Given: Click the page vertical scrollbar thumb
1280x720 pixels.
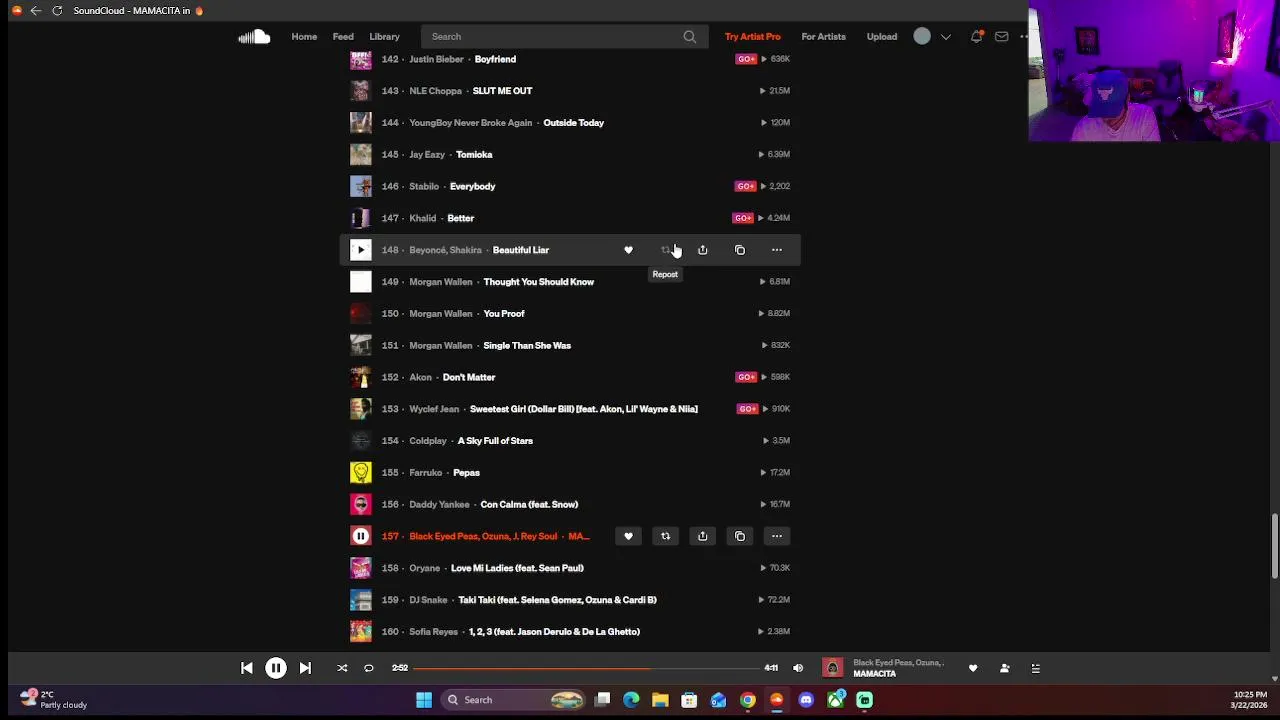Looking at the screenshot, I should pos(1274,546).
